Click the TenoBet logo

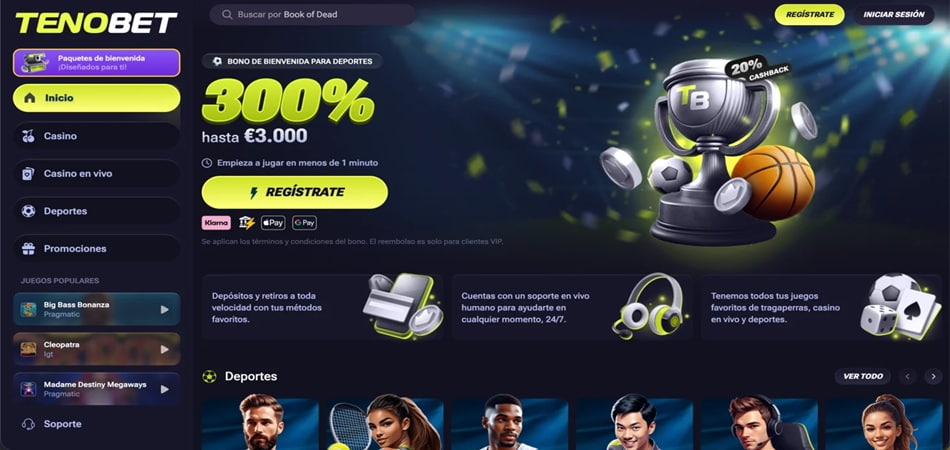(96, 23)
